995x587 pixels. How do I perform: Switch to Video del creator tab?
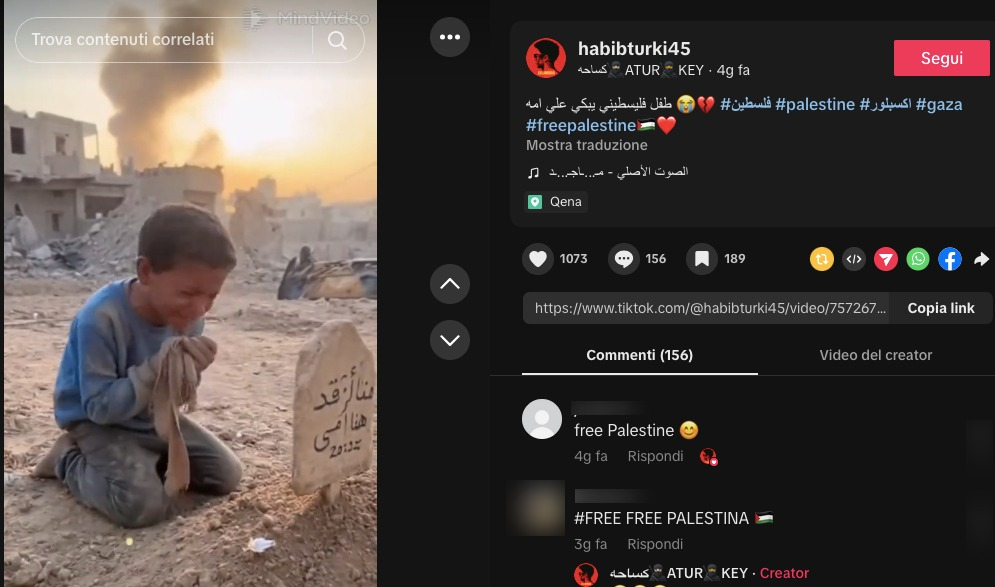876,355
